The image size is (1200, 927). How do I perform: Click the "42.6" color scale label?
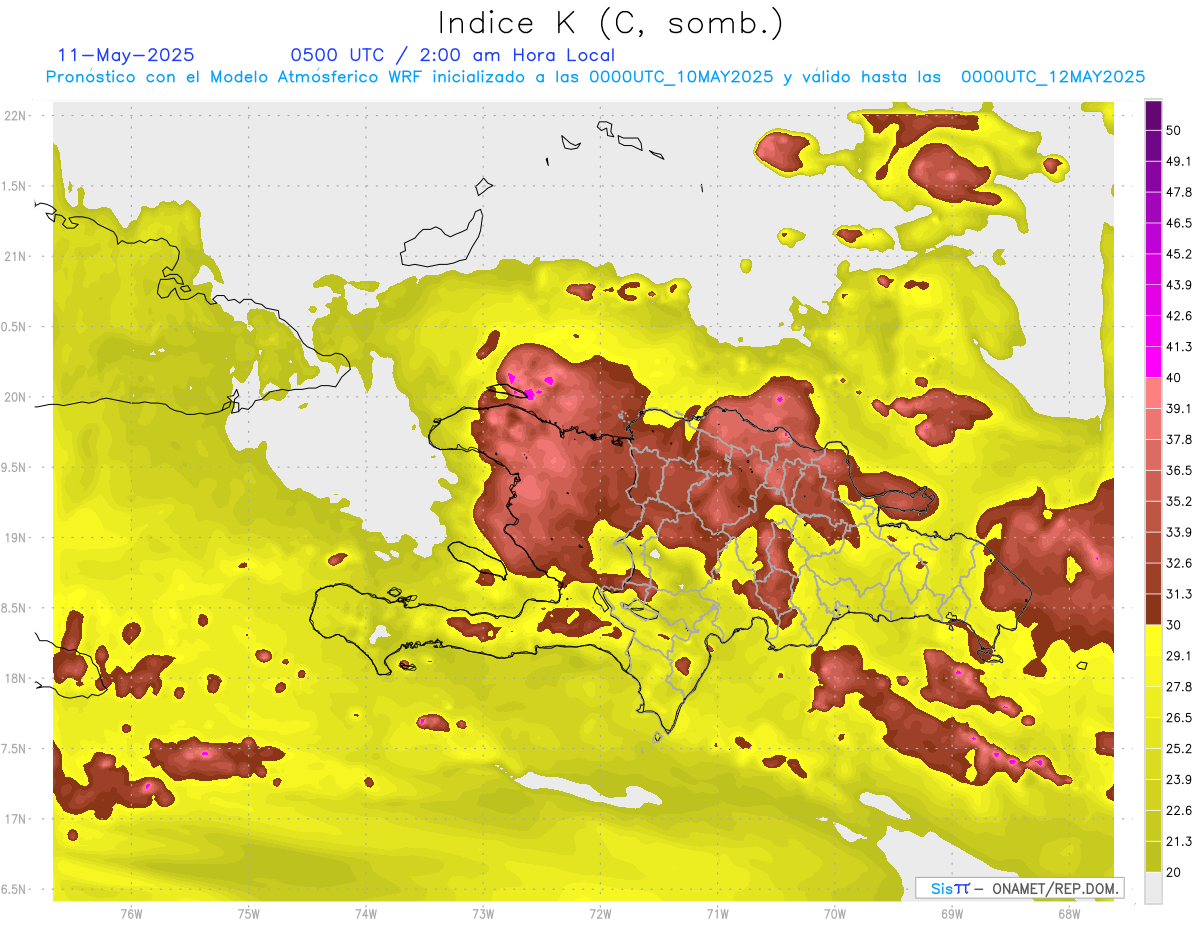[x=1179, y=316]
